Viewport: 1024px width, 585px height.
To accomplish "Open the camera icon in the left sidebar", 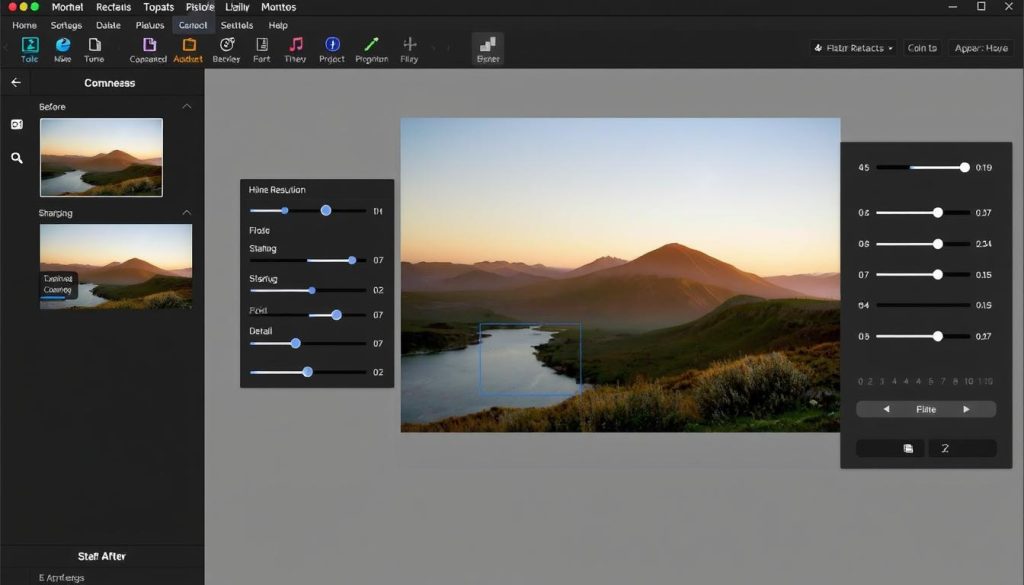I will tap(15, 124).
